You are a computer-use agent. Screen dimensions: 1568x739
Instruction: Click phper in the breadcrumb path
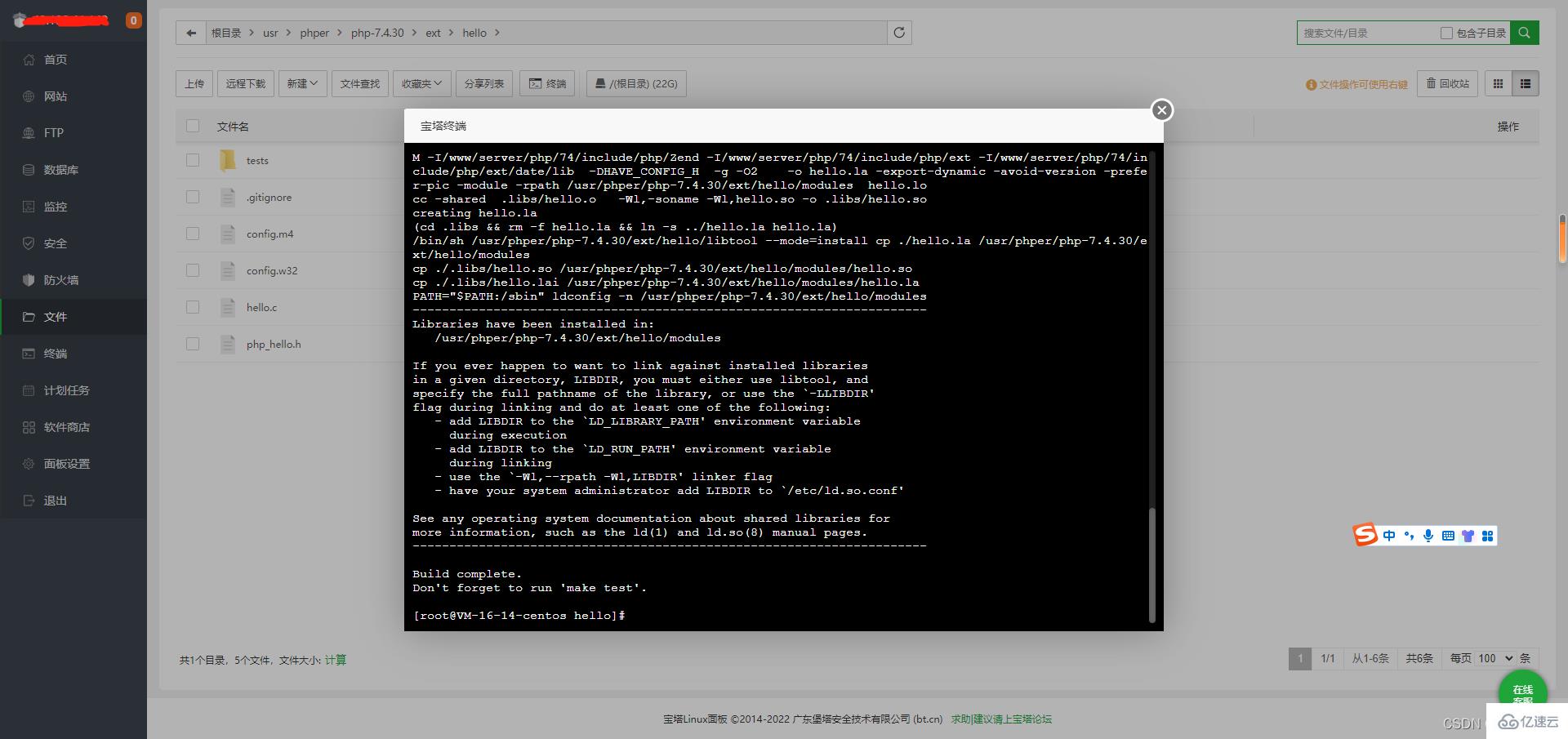coord(314,33)
